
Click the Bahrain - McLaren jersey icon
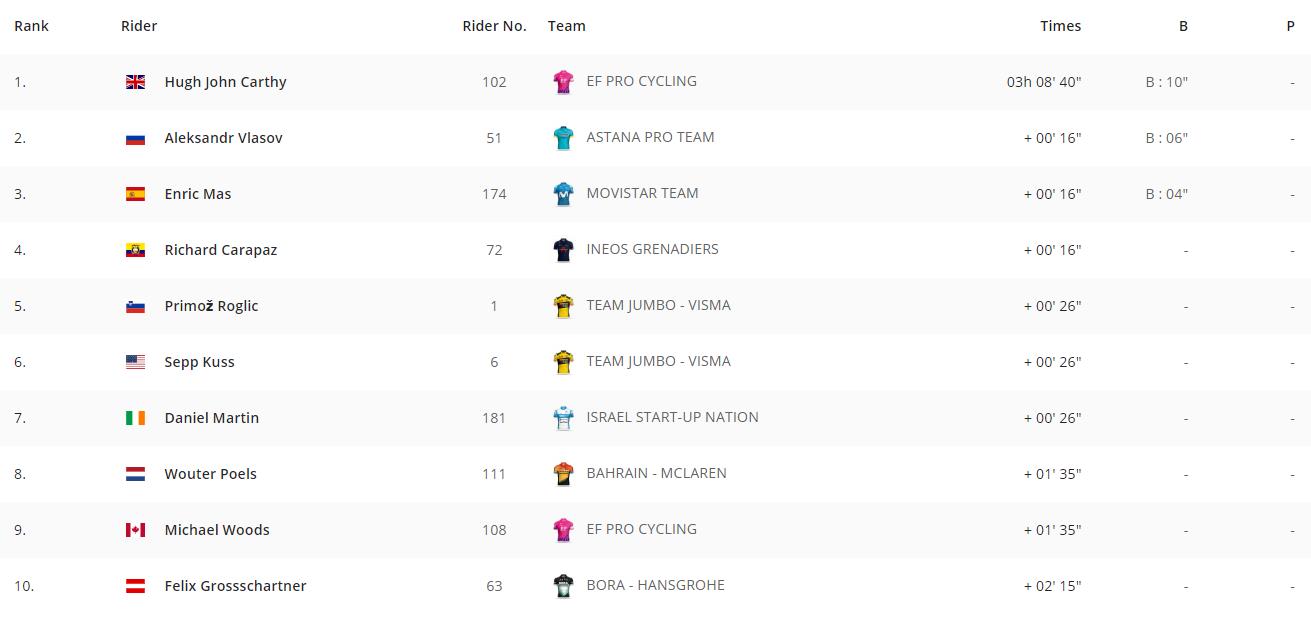[x=563, y=474]
